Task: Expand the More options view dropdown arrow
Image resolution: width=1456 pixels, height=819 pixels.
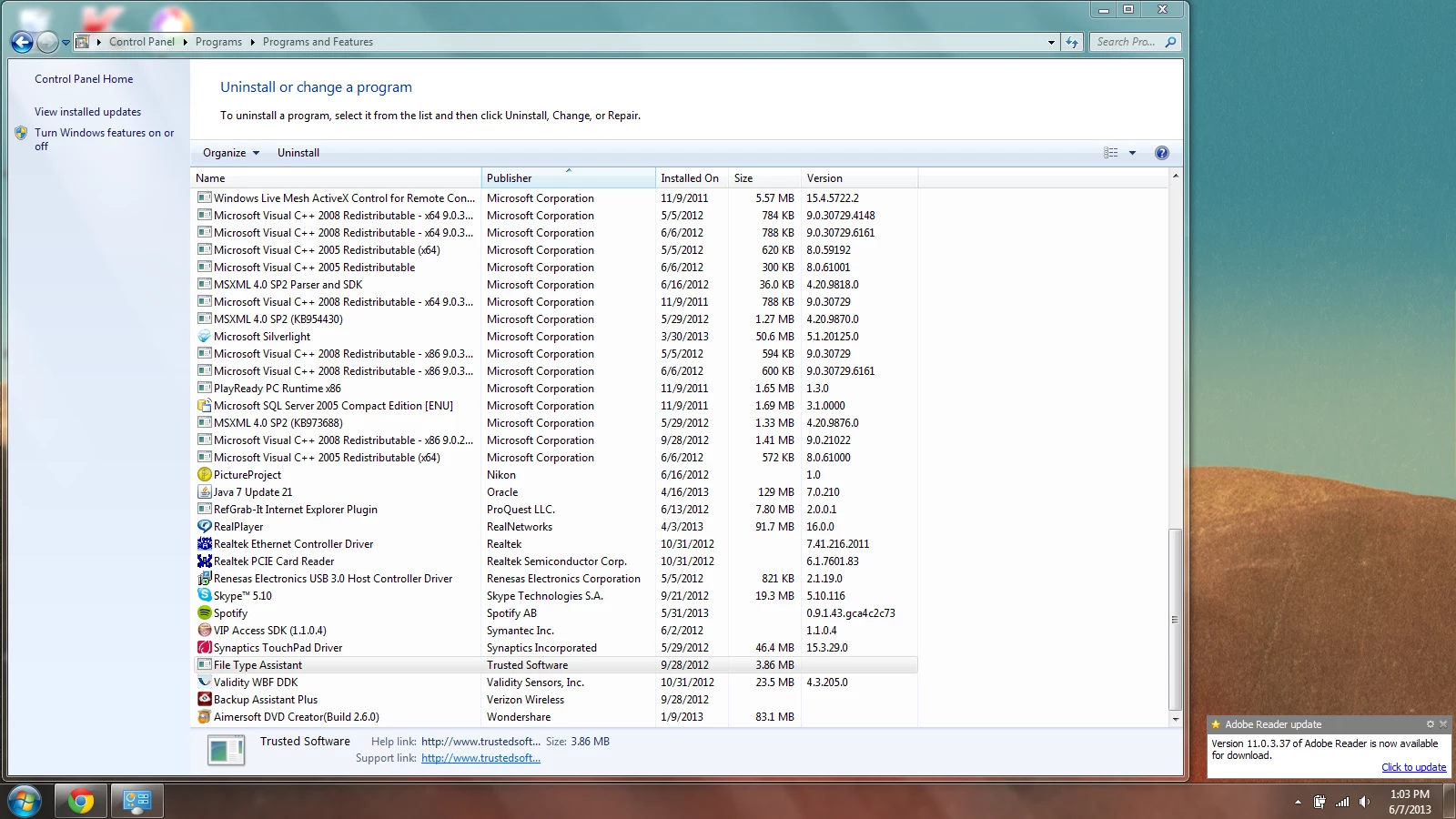Action: pyautogui.click(x=1133, y=153)
